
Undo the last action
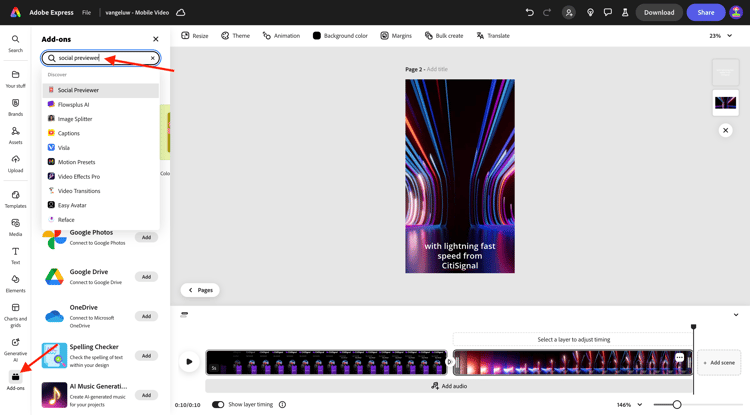tap(529, 12)
